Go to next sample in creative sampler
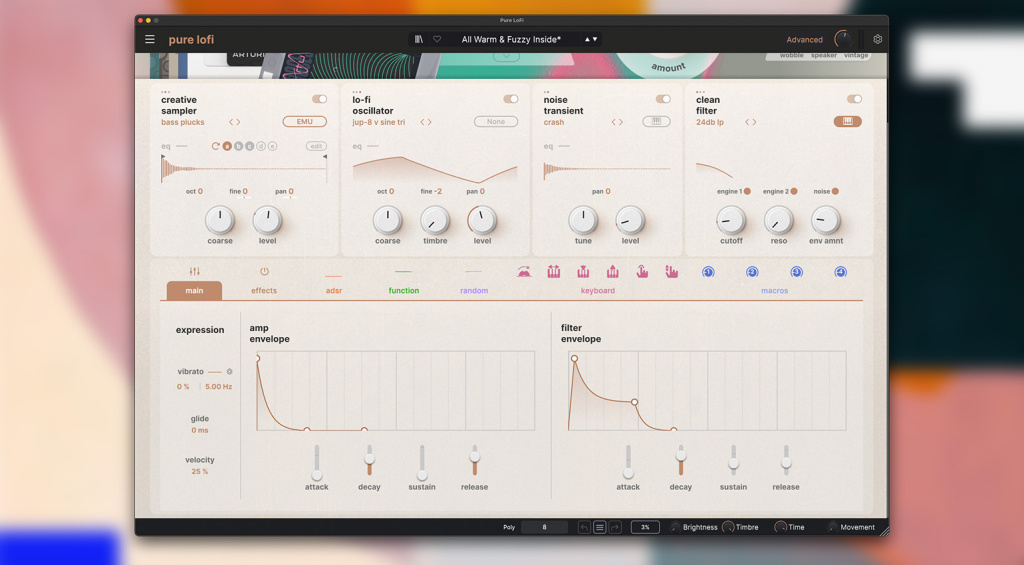Image resolution: width=1024 pixels, height=565 pixels. [x=238, y=122]
